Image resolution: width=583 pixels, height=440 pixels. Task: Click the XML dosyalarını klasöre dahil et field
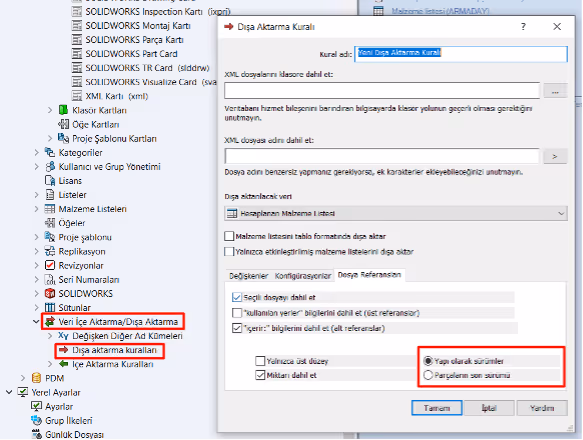point(382,91)
